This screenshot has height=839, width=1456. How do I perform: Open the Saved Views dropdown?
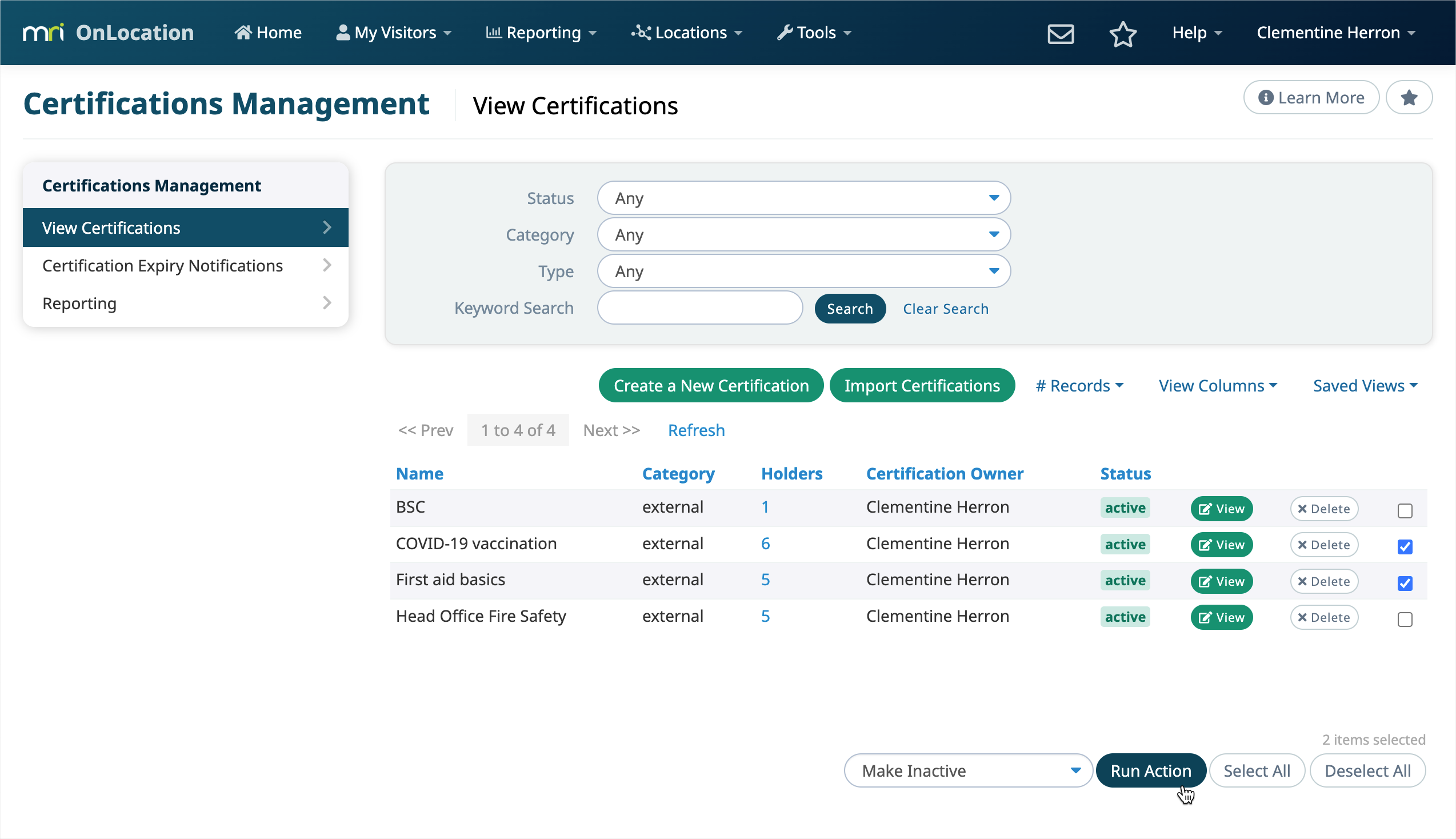pos(1365,386)
